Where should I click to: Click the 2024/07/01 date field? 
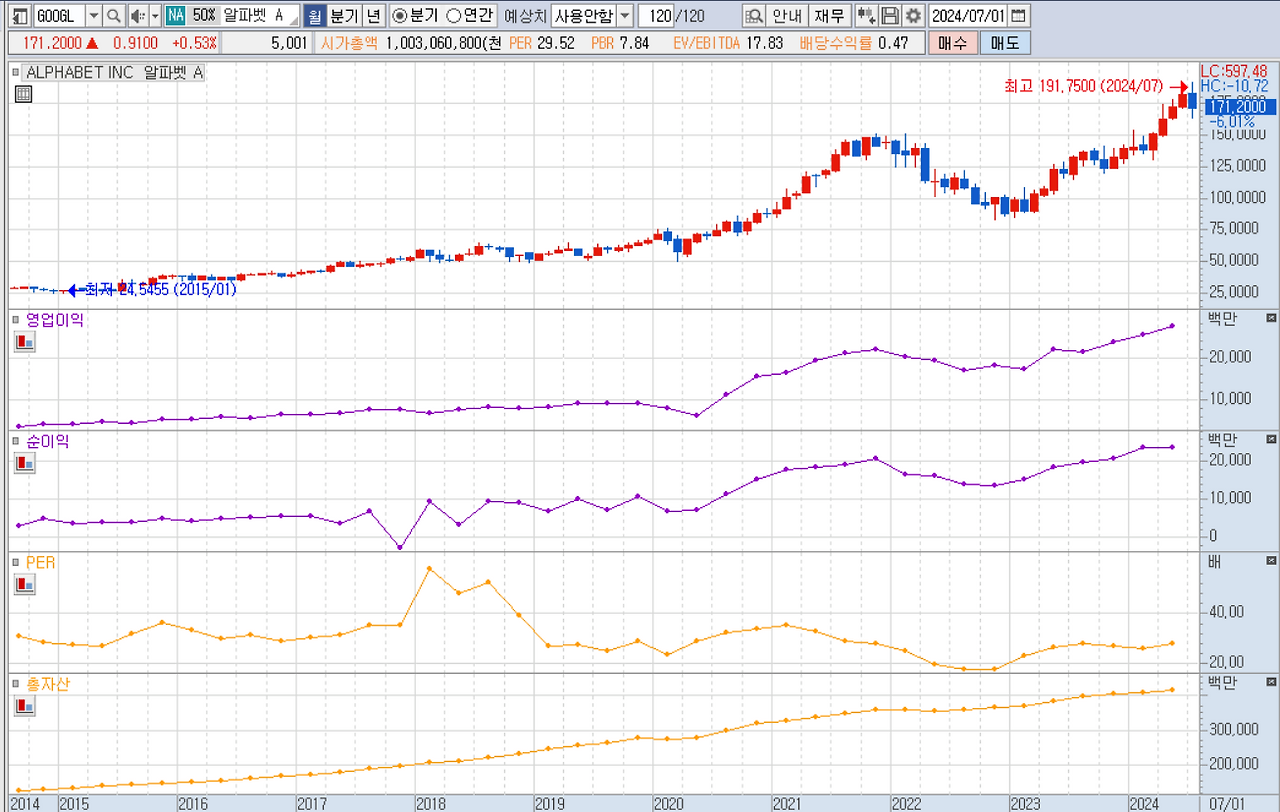[x=968, y=16]
